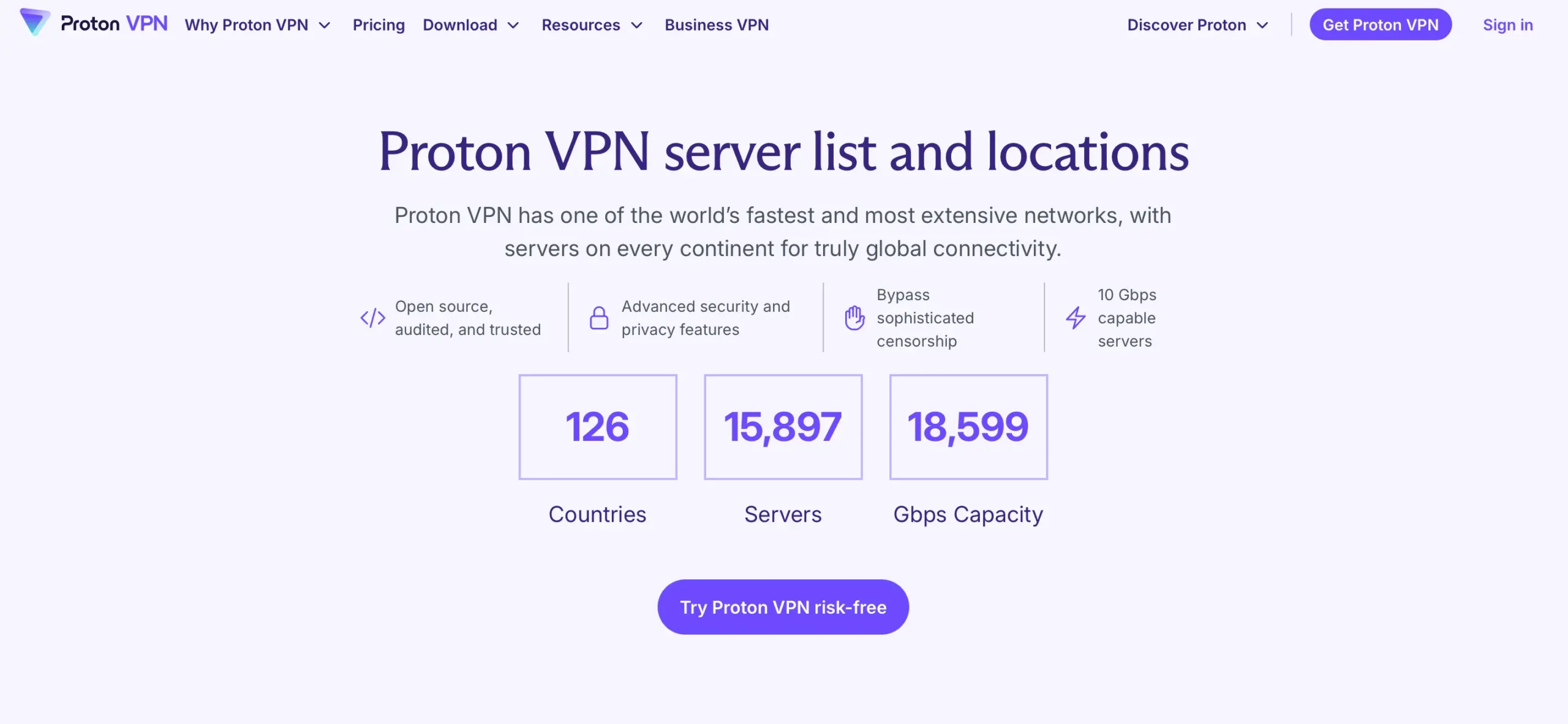Select Business VPN from the navigation
Screen dimensions: 1568x724
point(717,25)
